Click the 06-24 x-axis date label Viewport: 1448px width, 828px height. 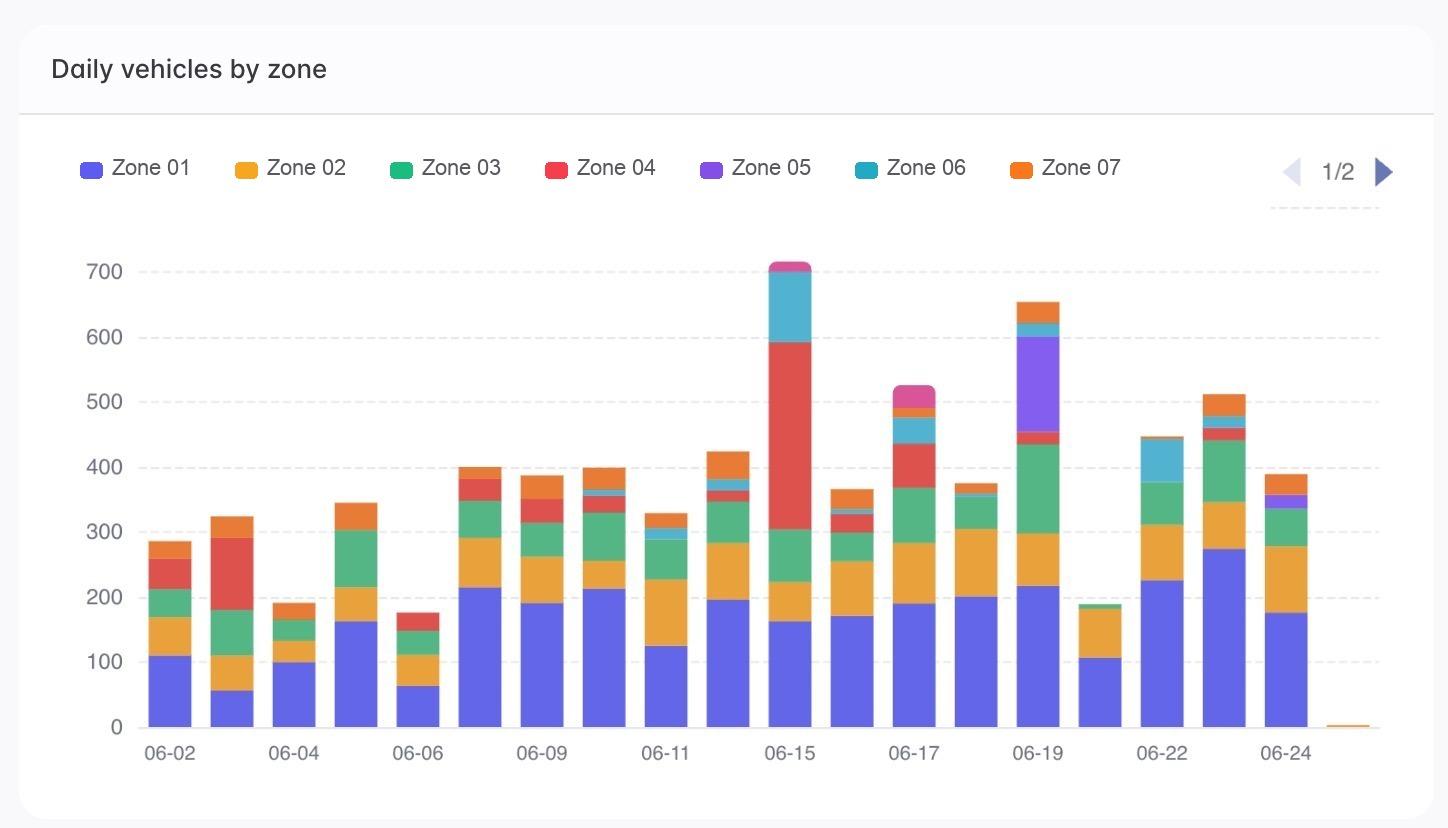pyautogui.click(x=1286, y=753)
